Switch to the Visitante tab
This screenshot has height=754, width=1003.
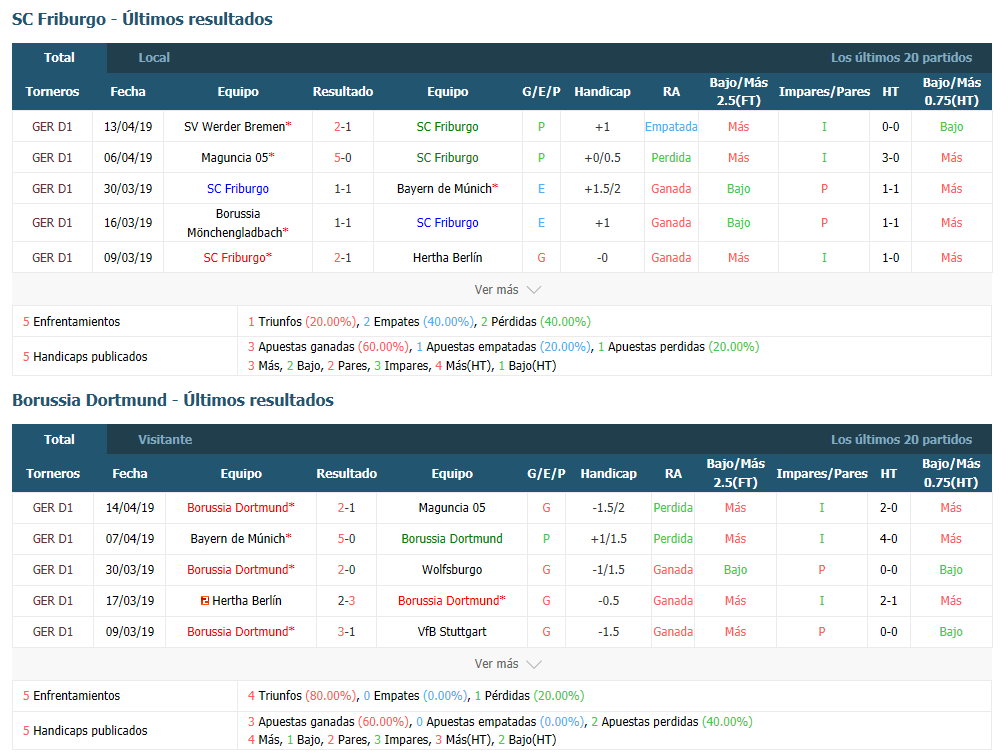tap(165, 439)
